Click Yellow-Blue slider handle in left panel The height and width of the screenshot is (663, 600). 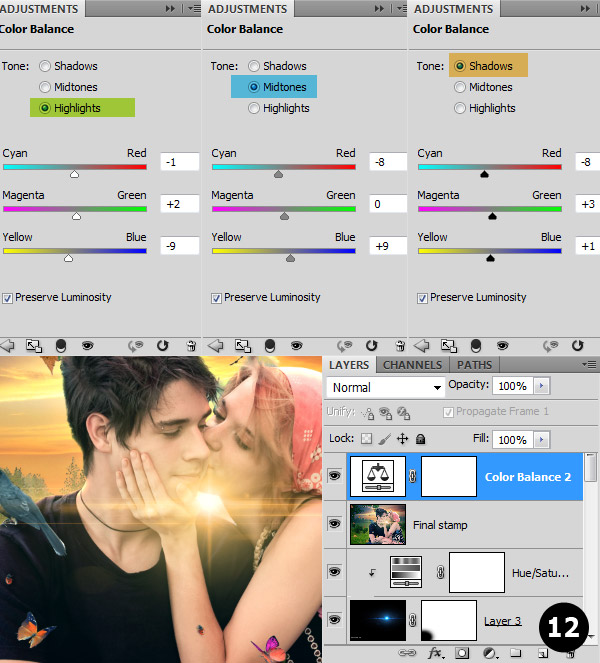pos(68,258)
